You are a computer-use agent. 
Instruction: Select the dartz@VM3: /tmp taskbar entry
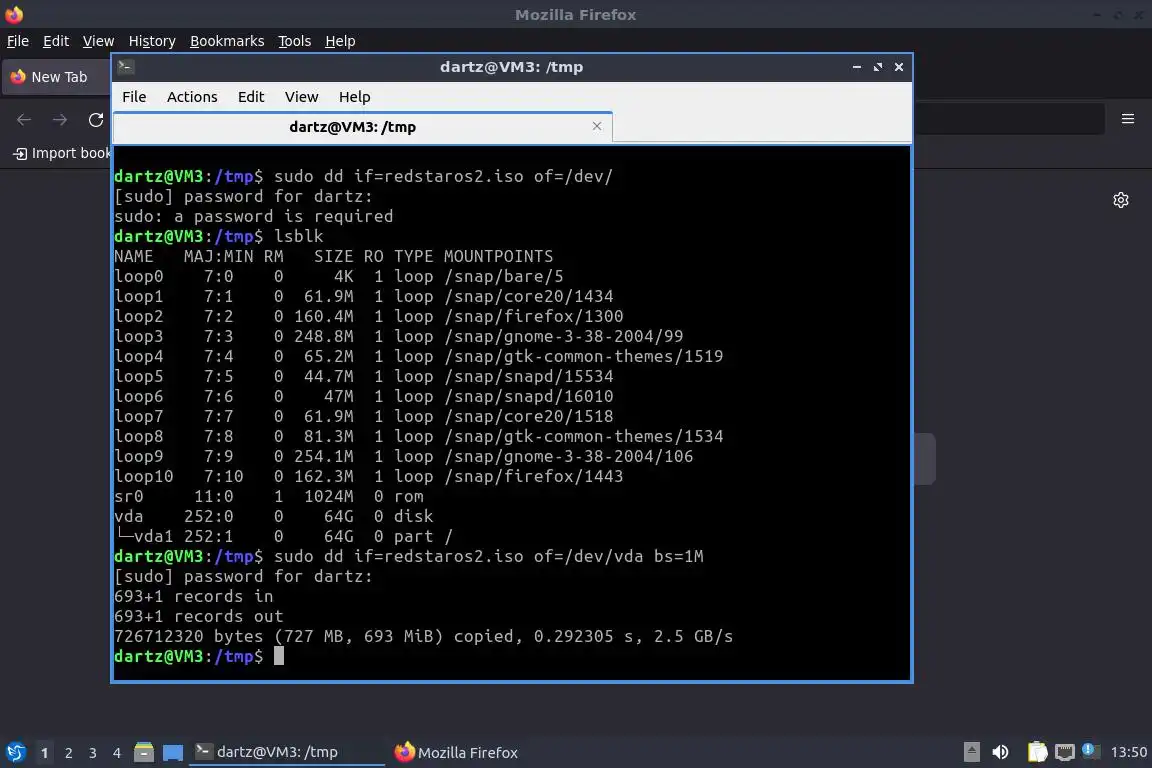pyautogui.click(x=287, y=752)
